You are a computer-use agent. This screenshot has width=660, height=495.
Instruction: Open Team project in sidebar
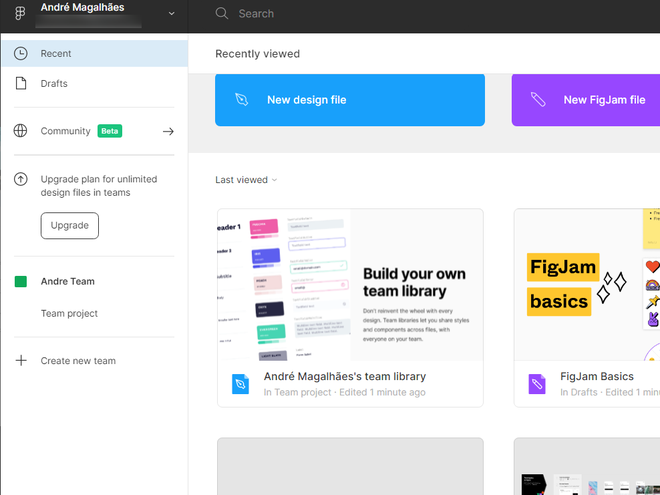click(69, 313)
